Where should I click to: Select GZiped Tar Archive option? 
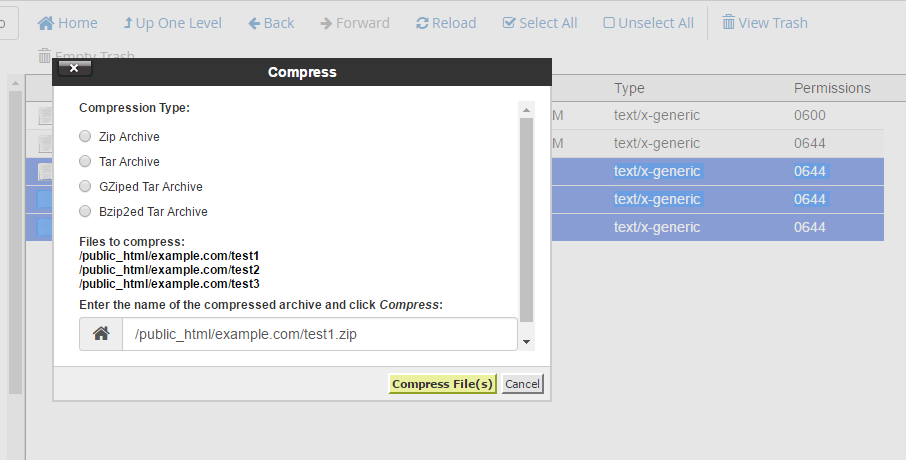(85, 187)
